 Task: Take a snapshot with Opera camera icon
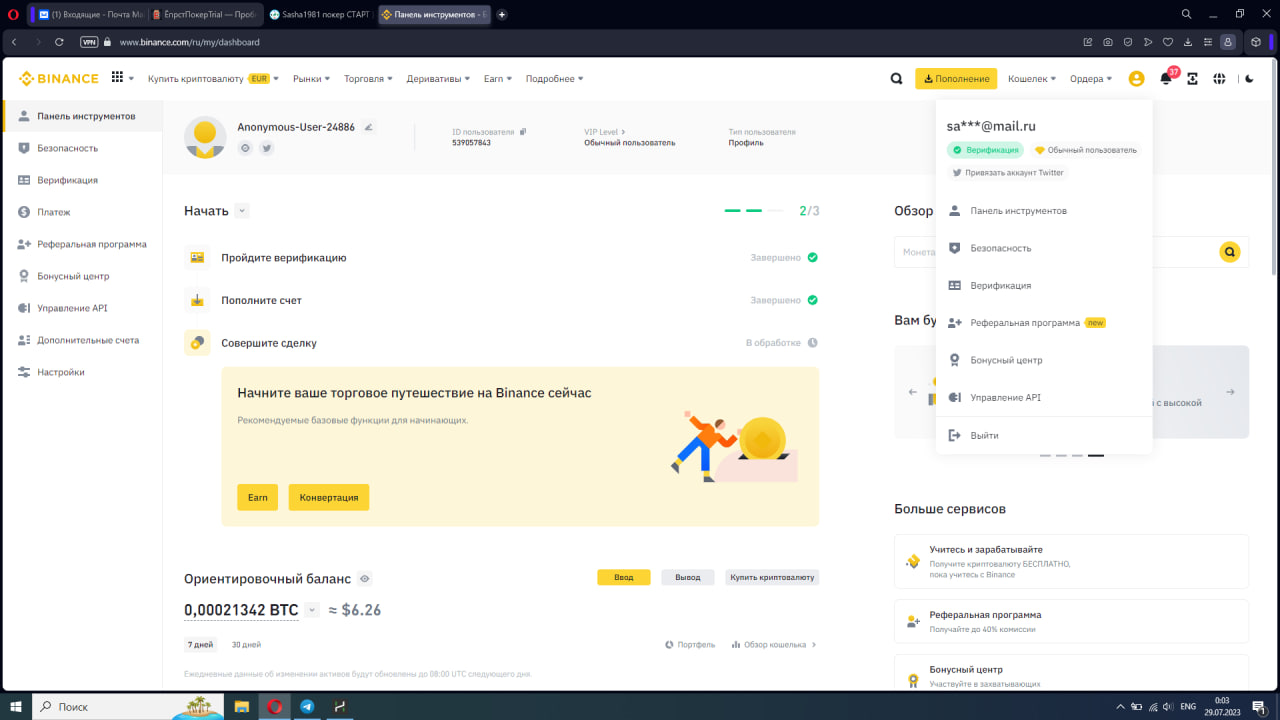(1108, 42)
